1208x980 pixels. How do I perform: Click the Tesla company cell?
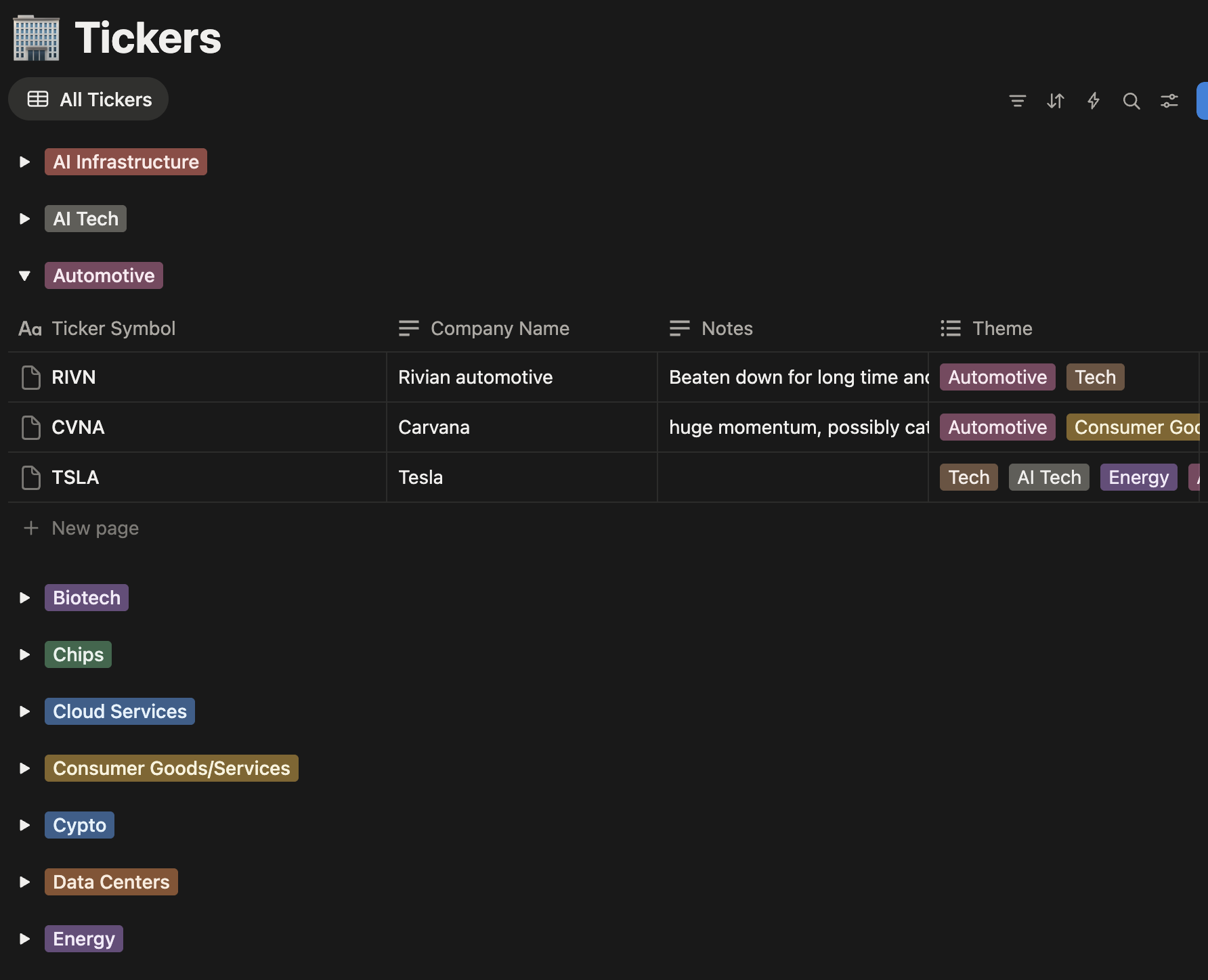522,477
